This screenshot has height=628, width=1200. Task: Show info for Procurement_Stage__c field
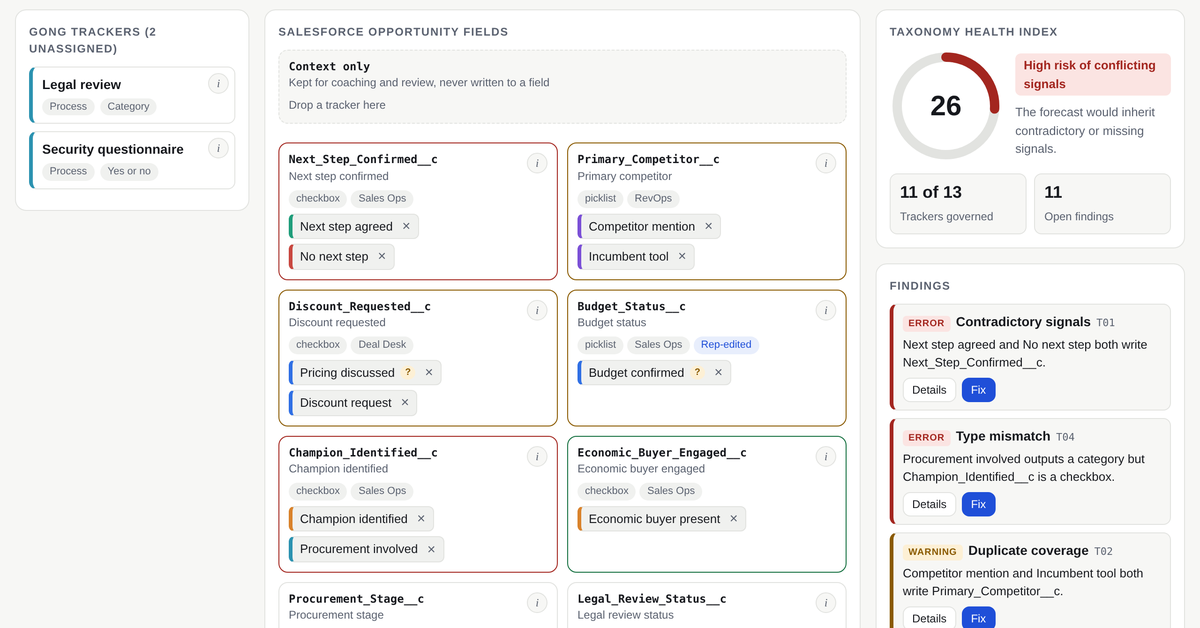537,602
